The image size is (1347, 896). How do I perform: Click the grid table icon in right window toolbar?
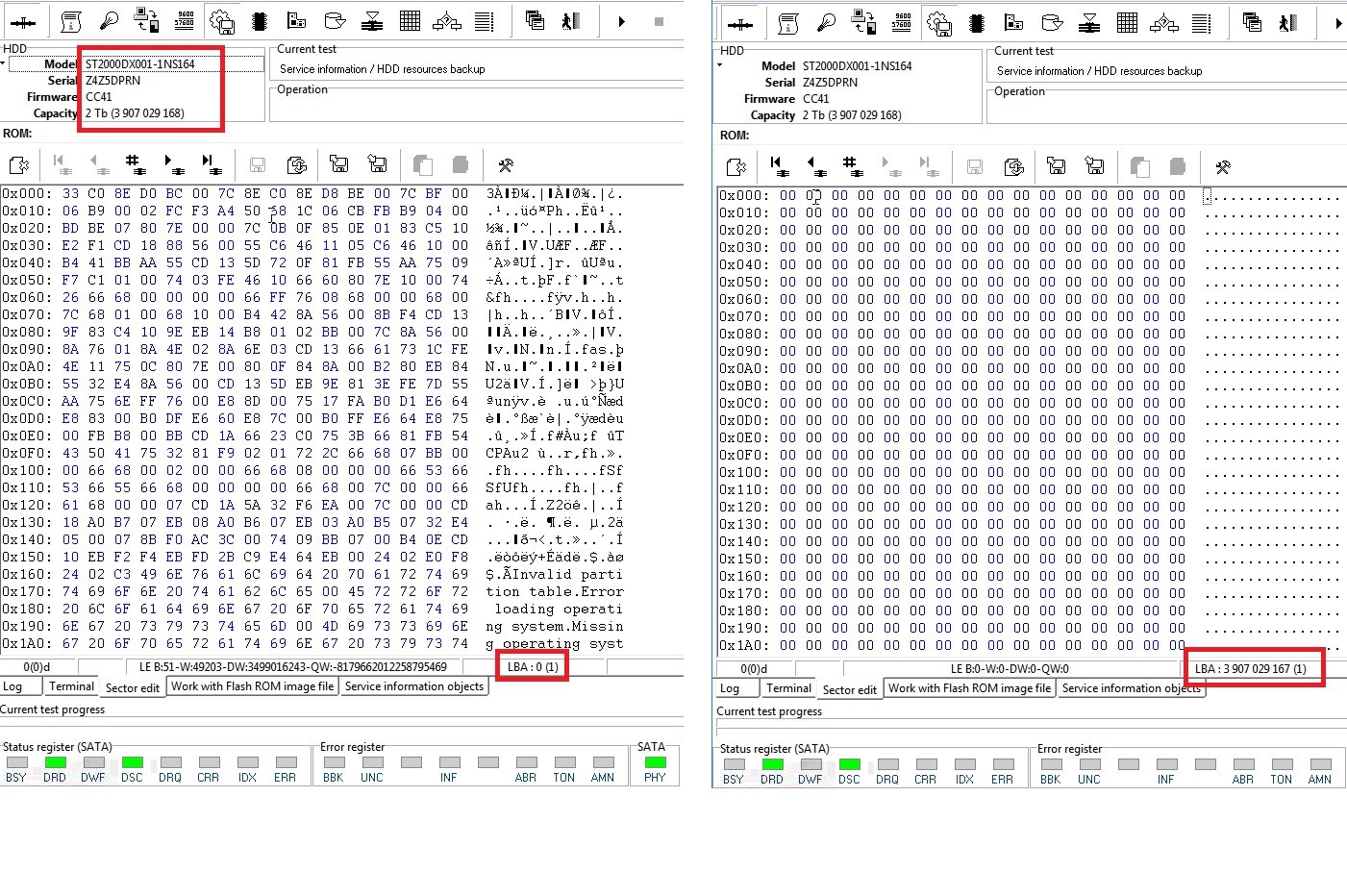pyautogui.click(x=1127, y=23)
